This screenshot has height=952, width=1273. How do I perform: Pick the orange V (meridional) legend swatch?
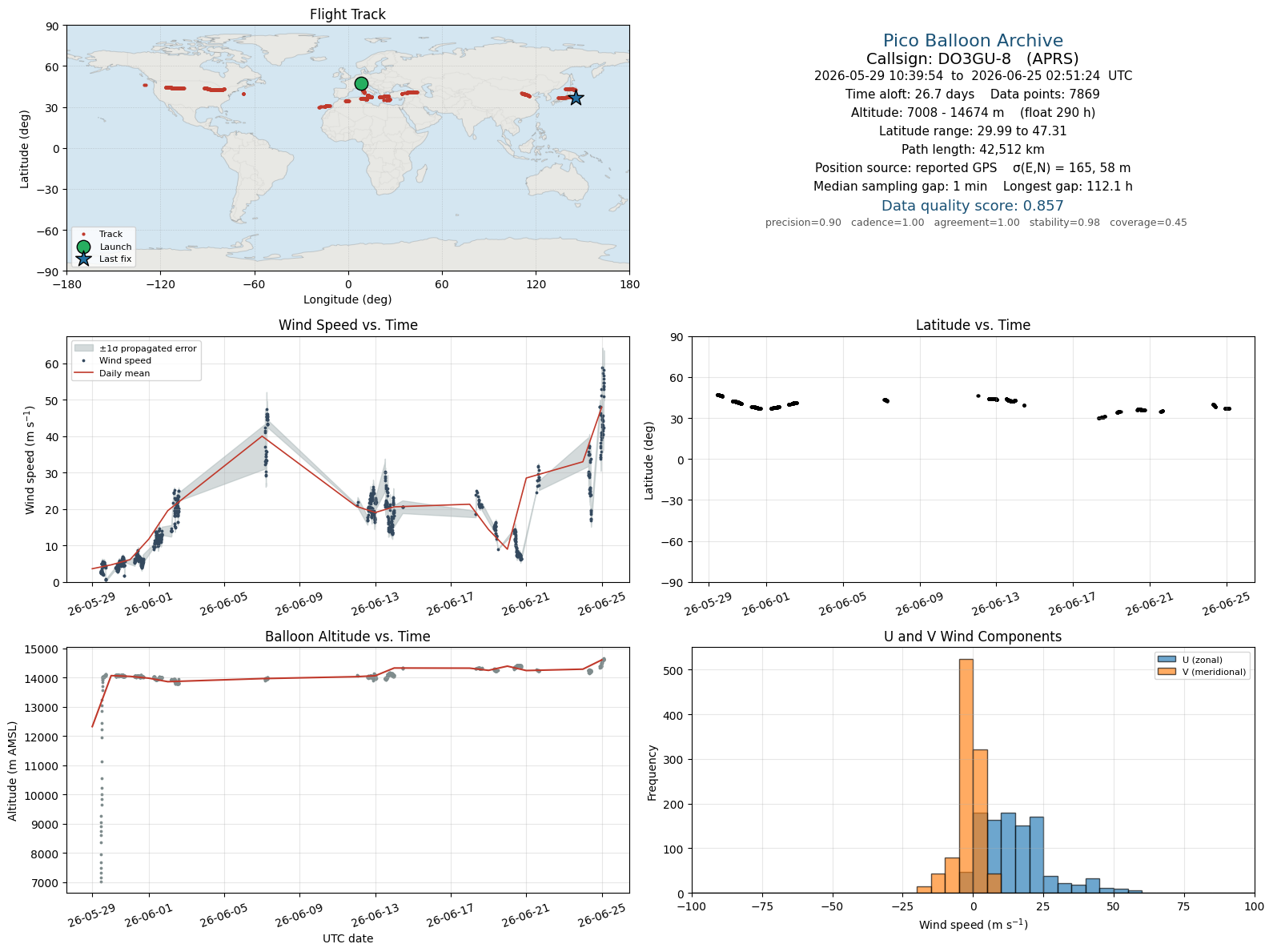coord(1167,672)
